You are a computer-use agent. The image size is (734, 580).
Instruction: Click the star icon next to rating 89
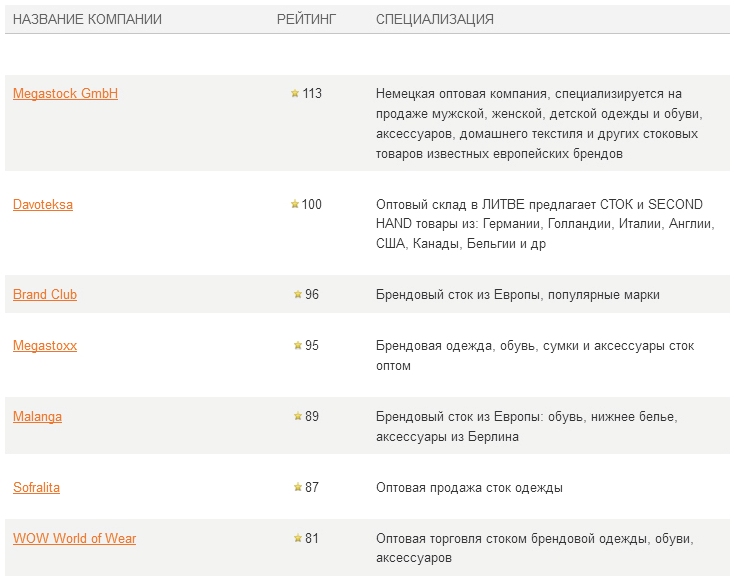pos(298,416)
